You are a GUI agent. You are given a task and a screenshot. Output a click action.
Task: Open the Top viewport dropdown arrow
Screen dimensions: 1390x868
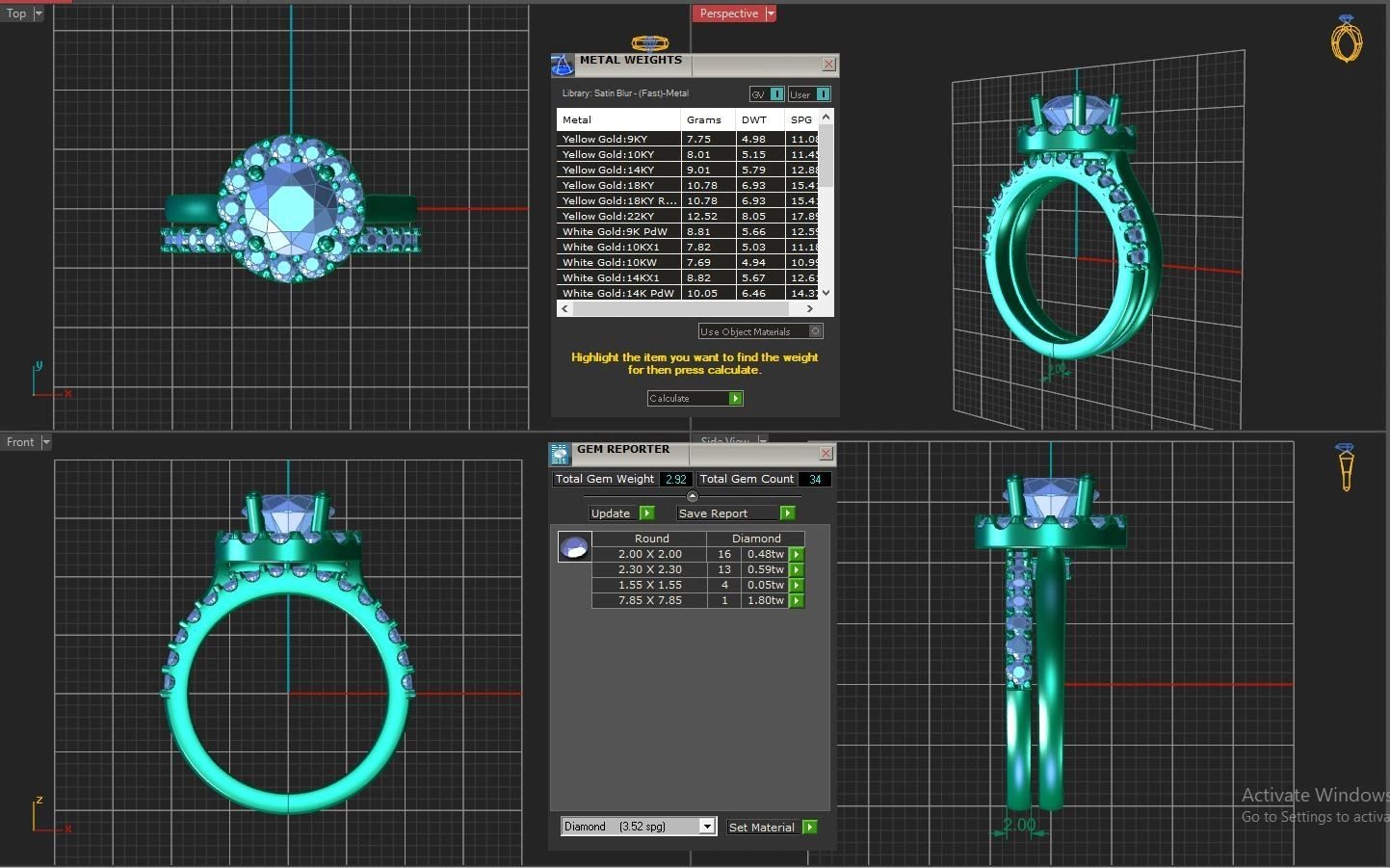[x=39, y=13]
